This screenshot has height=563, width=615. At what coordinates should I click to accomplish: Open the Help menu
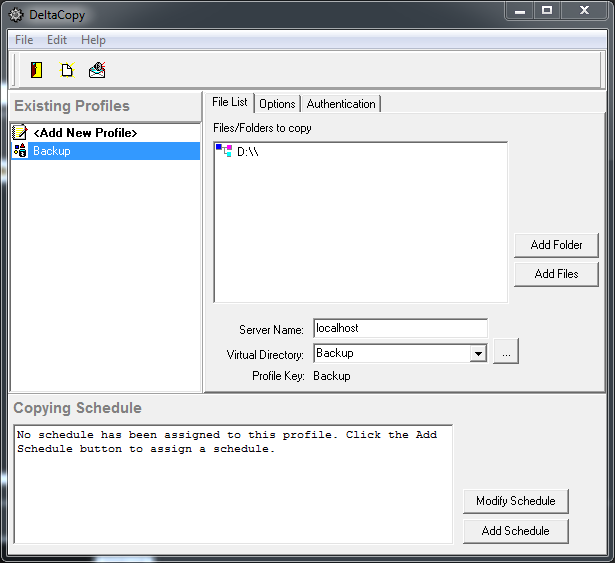point(93,40)
